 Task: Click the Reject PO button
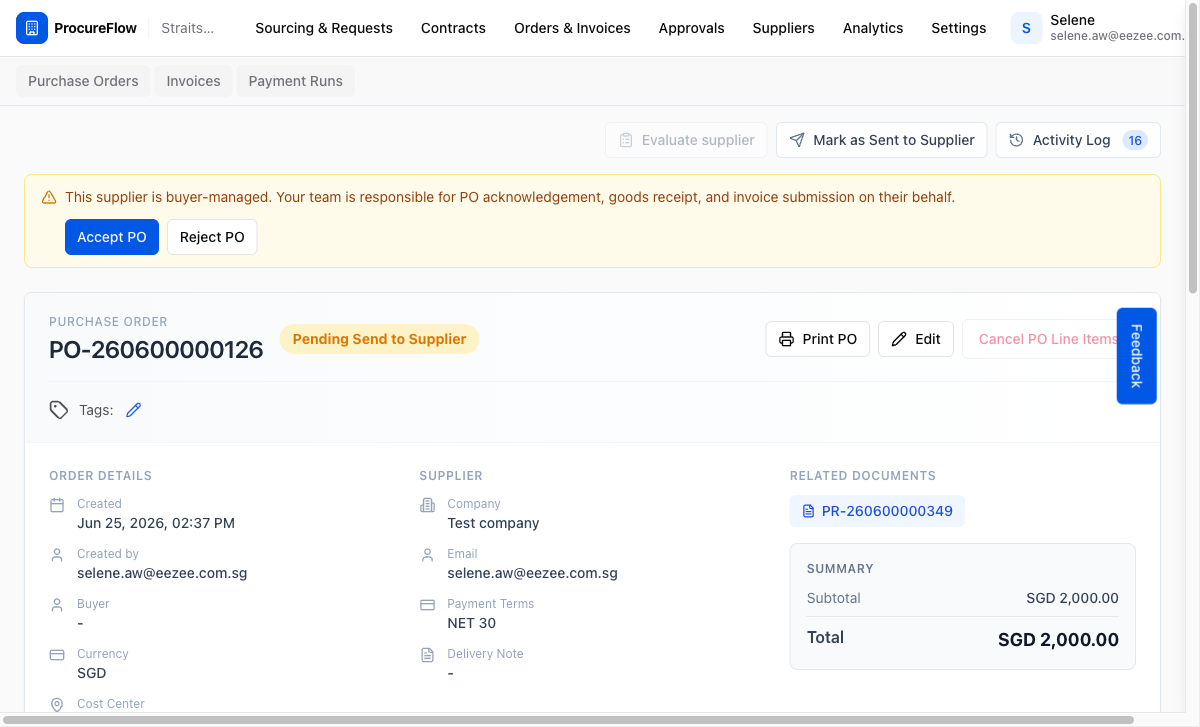[212, 237]
